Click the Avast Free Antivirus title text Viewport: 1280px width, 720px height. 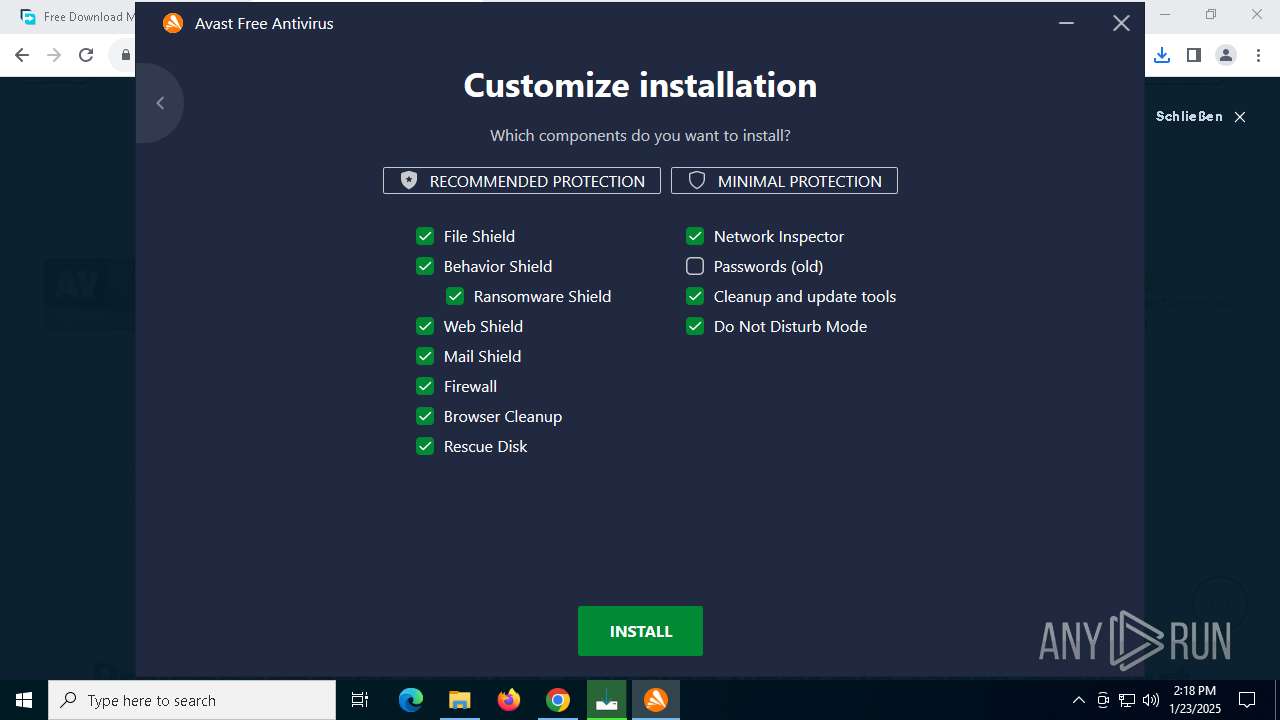pyautogui.click(x=264, y=23)
